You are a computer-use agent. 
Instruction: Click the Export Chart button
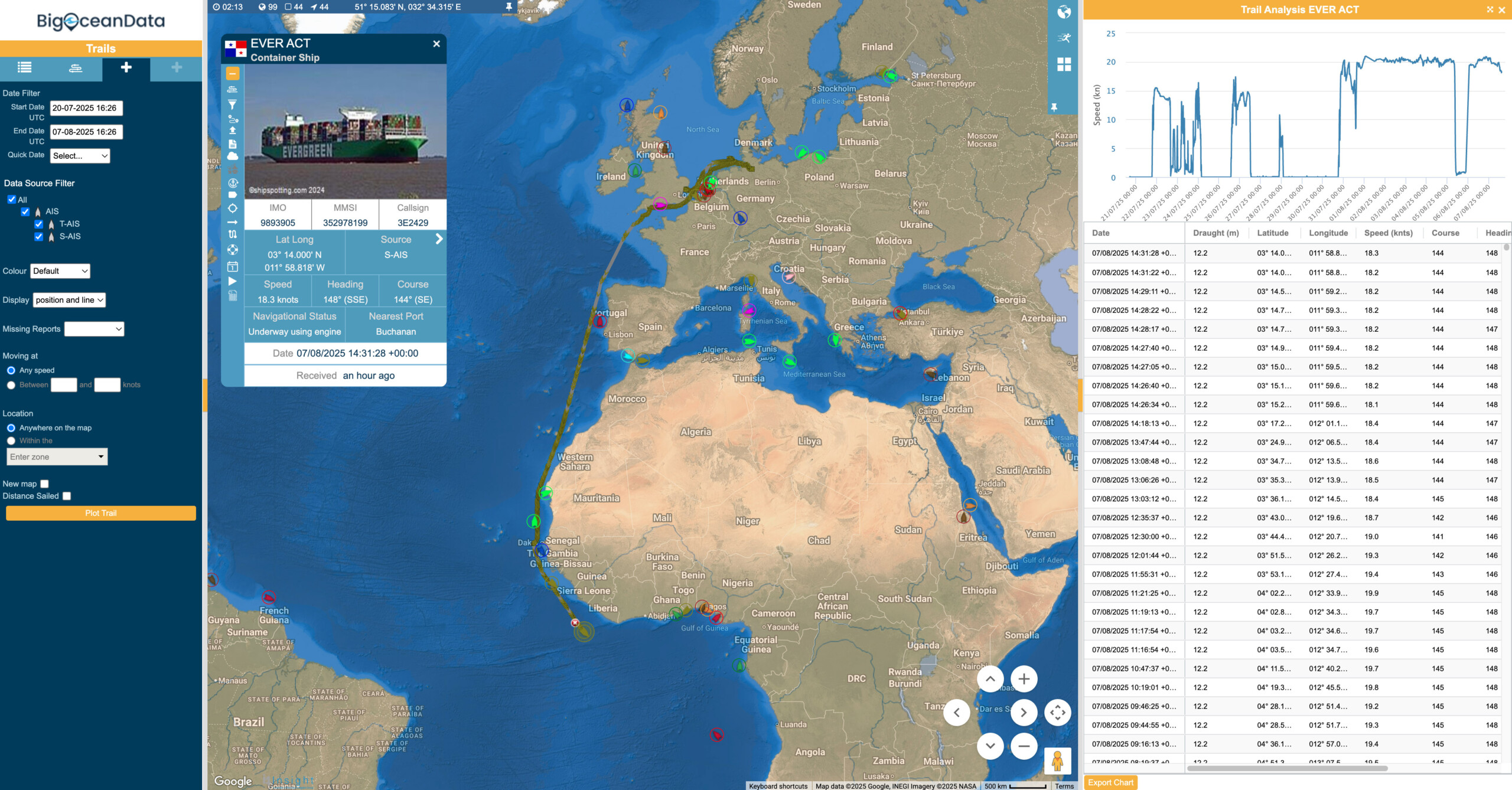(1110, 782)
